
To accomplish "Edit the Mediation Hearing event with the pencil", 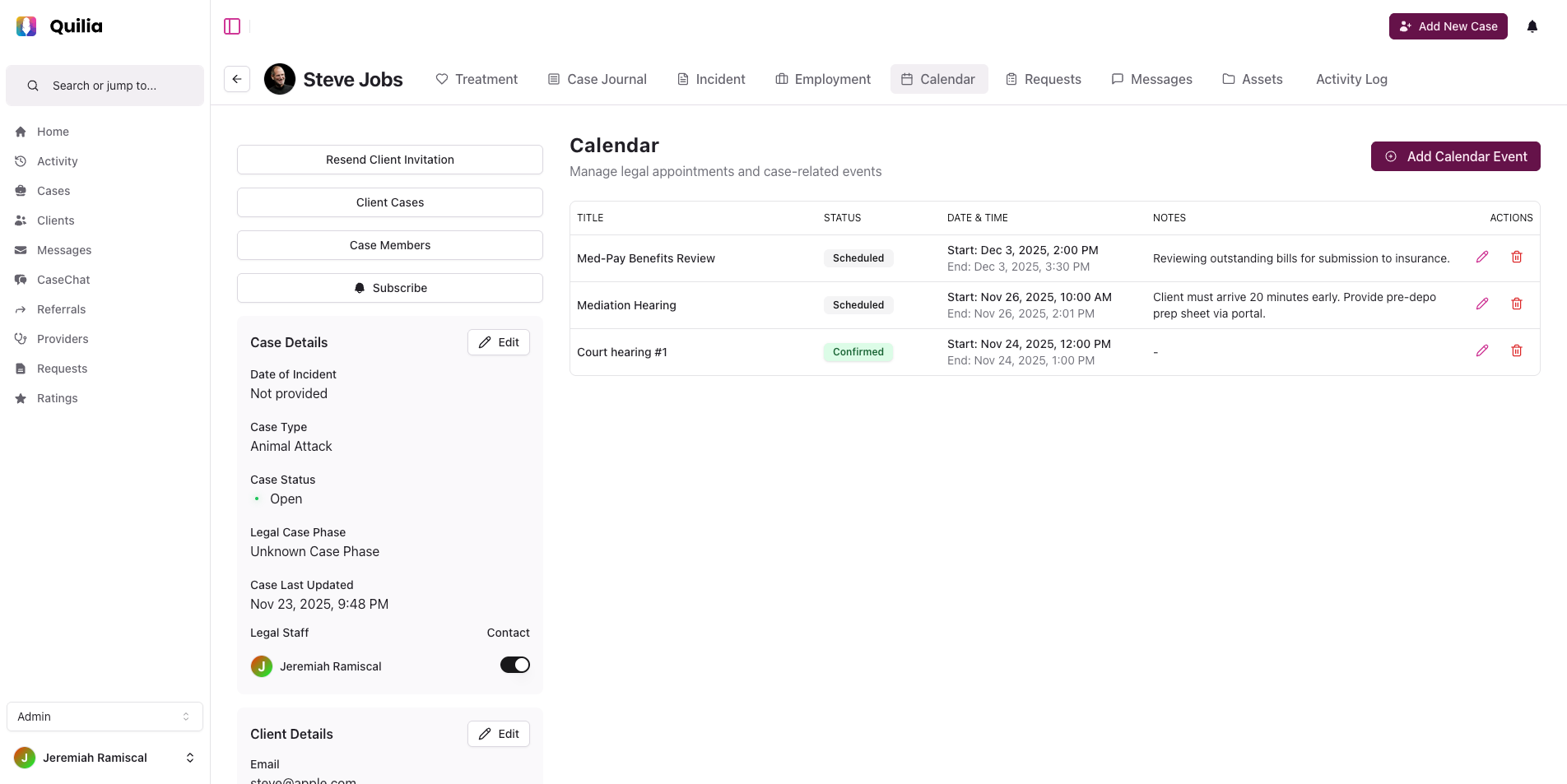I will coord(1482,304).
